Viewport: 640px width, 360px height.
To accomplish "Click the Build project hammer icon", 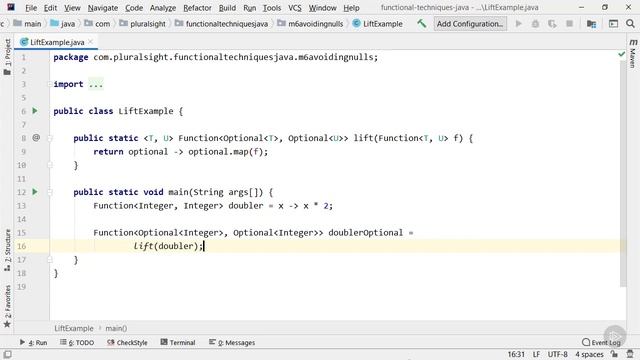I will click(x=422, y=24).
